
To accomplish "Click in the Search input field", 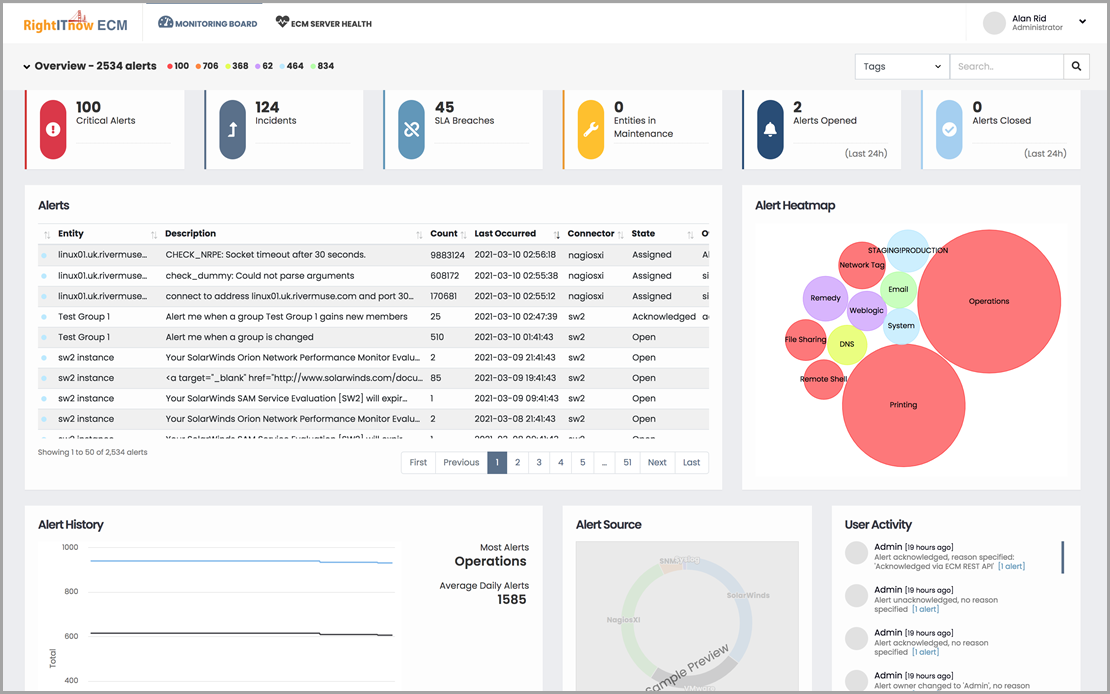I will coord(1006,67).
